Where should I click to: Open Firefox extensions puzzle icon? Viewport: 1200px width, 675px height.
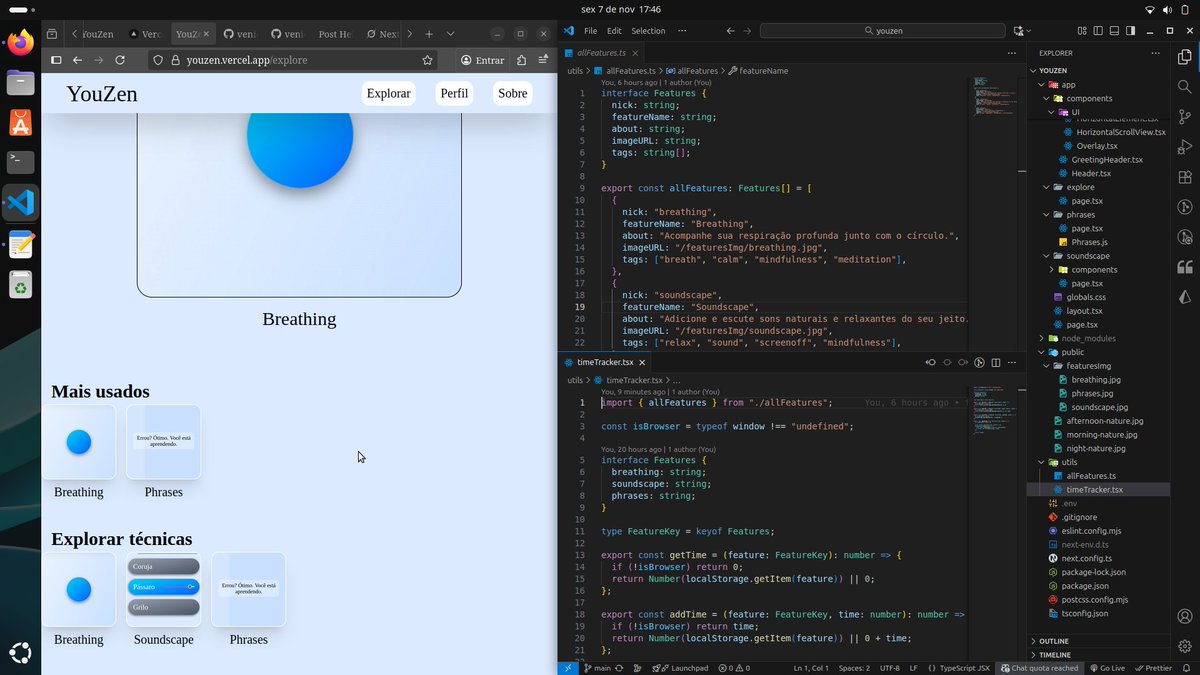521,60
